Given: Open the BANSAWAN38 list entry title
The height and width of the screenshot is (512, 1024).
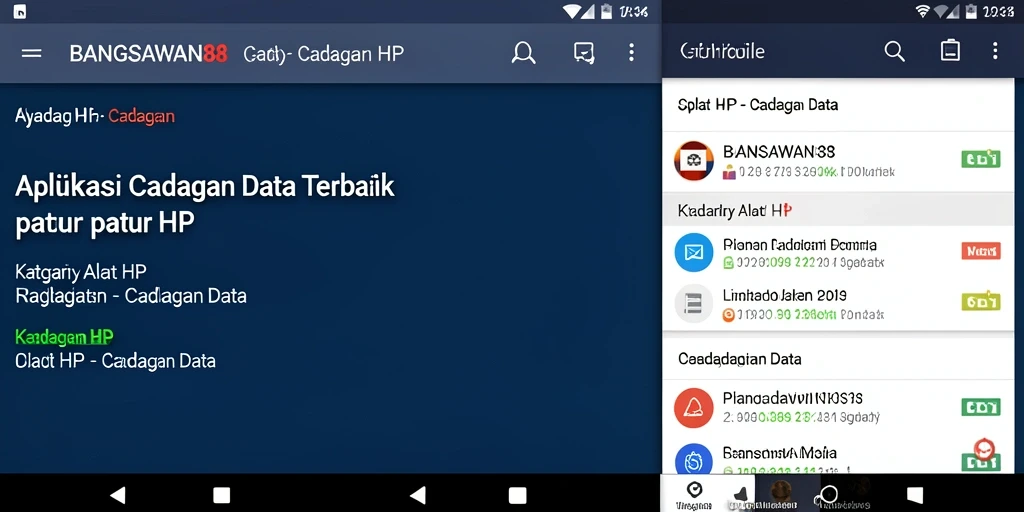Looking at the screenshot, I should pos(778,152).
